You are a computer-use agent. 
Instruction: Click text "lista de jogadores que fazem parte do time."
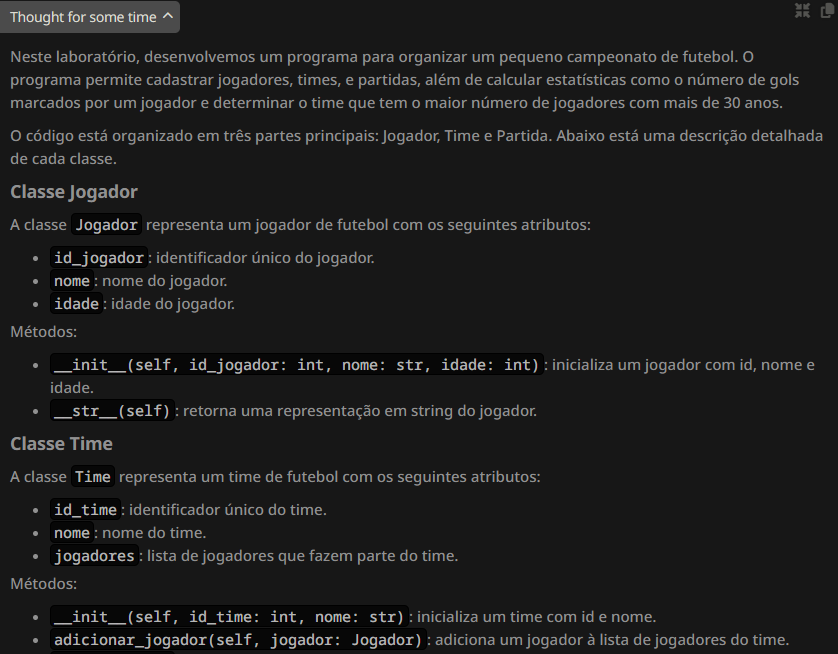[x=302, y=556]
